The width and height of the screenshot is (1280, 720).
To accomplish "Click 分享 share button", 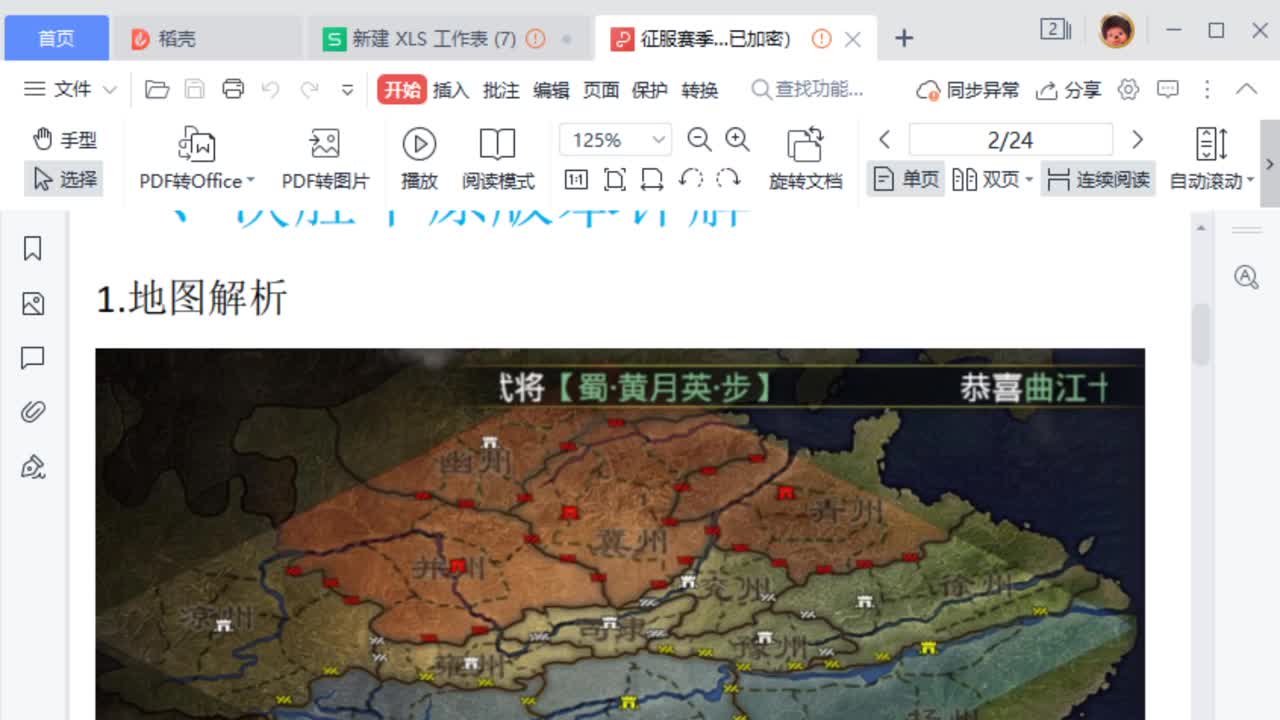I will (1068, 90).
